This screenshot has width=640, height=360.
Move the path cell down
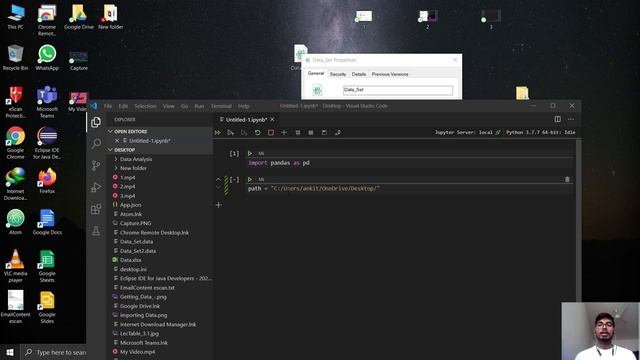pos(218,188)
